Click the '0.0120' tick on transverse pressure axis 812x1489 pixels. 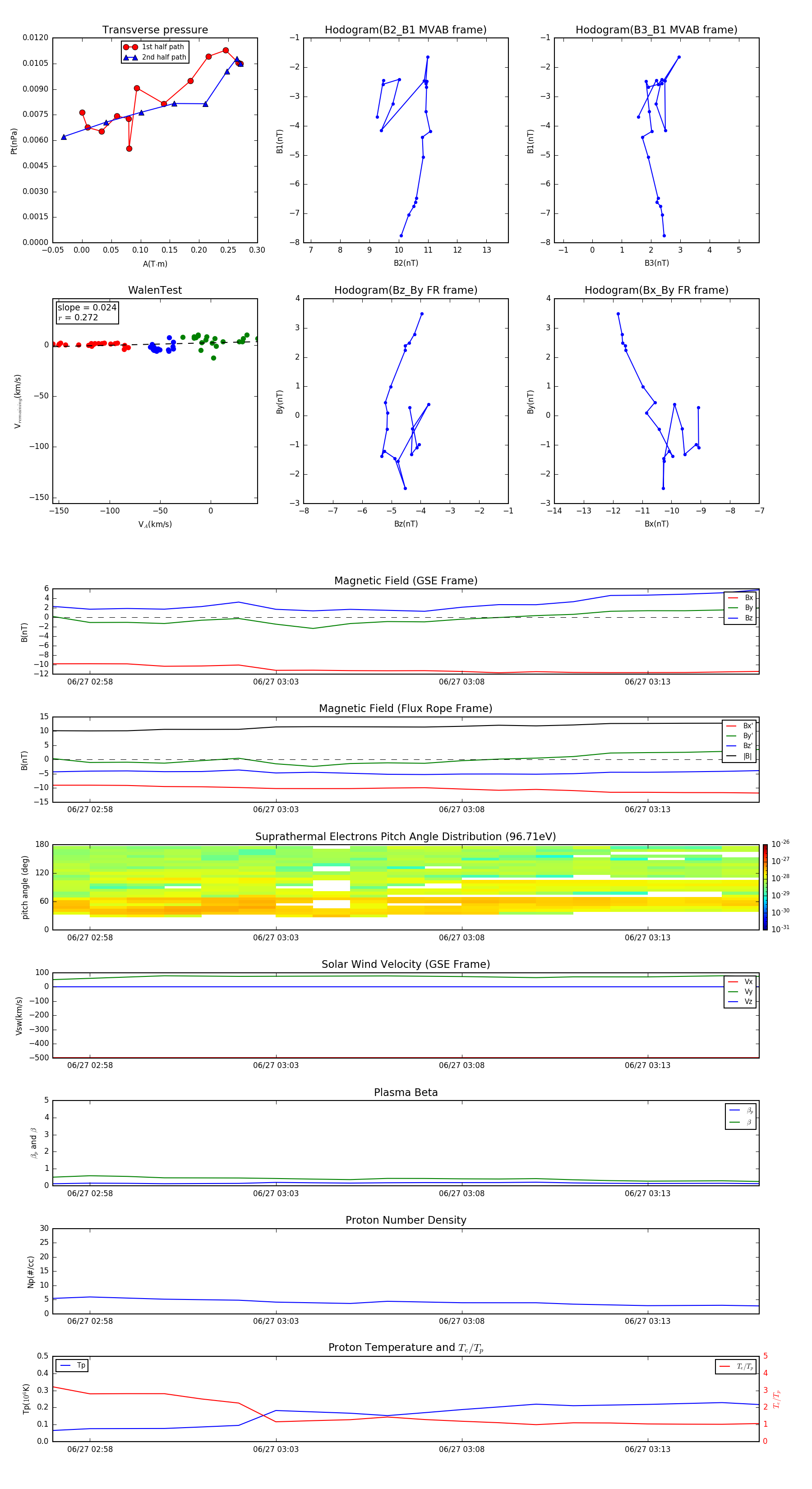click(x=35, y=37)
